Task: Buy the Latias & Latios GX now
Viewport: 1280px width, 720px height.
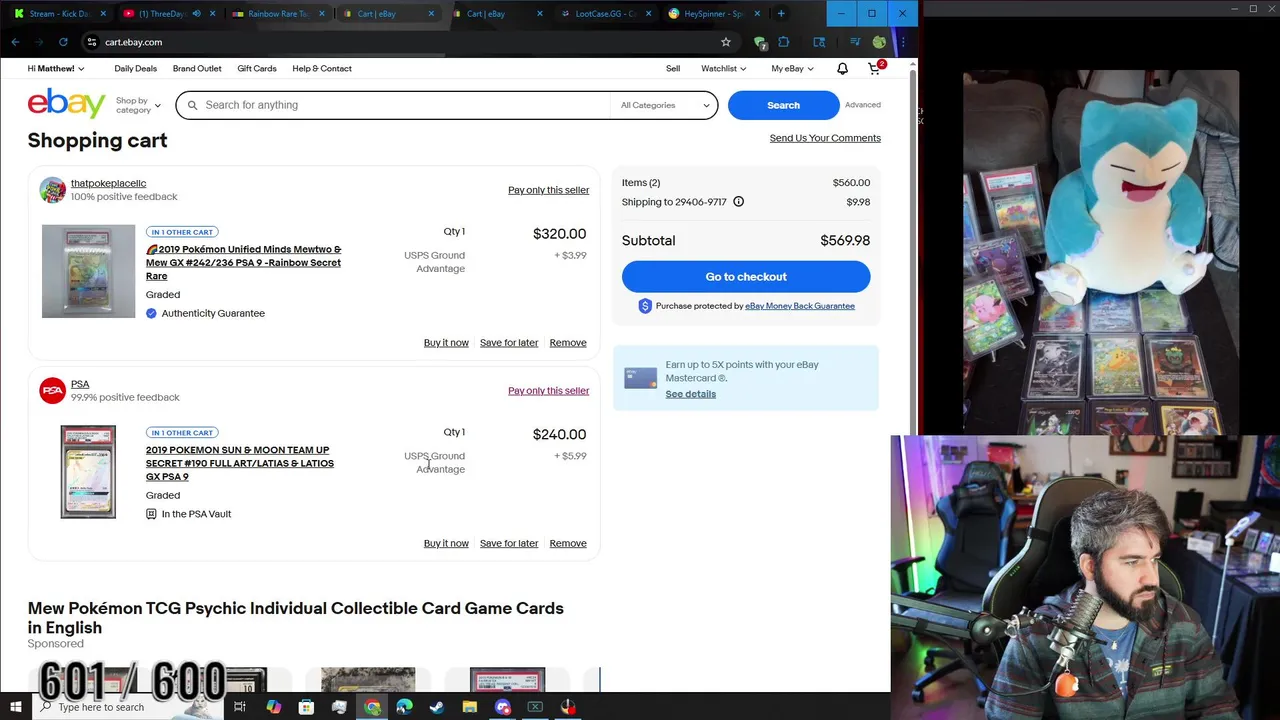Action: (446, 544)
